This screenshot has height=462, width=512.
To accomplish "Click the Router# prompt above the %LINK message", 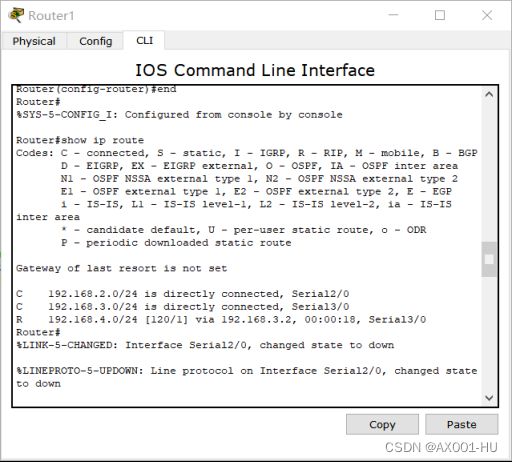I will pyautogui.click(x=38, y=332).
